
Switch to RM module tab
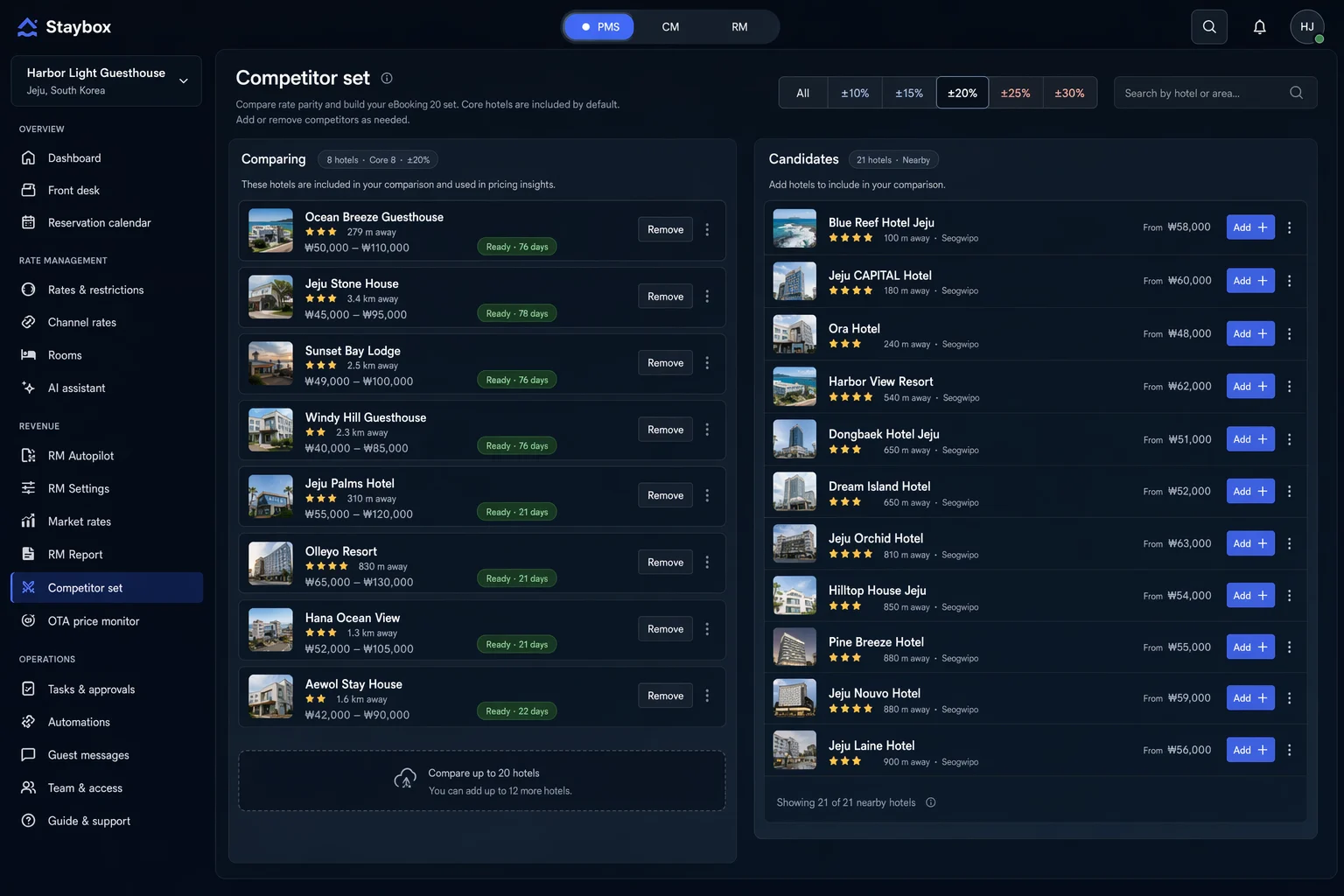tap(739, 27)
